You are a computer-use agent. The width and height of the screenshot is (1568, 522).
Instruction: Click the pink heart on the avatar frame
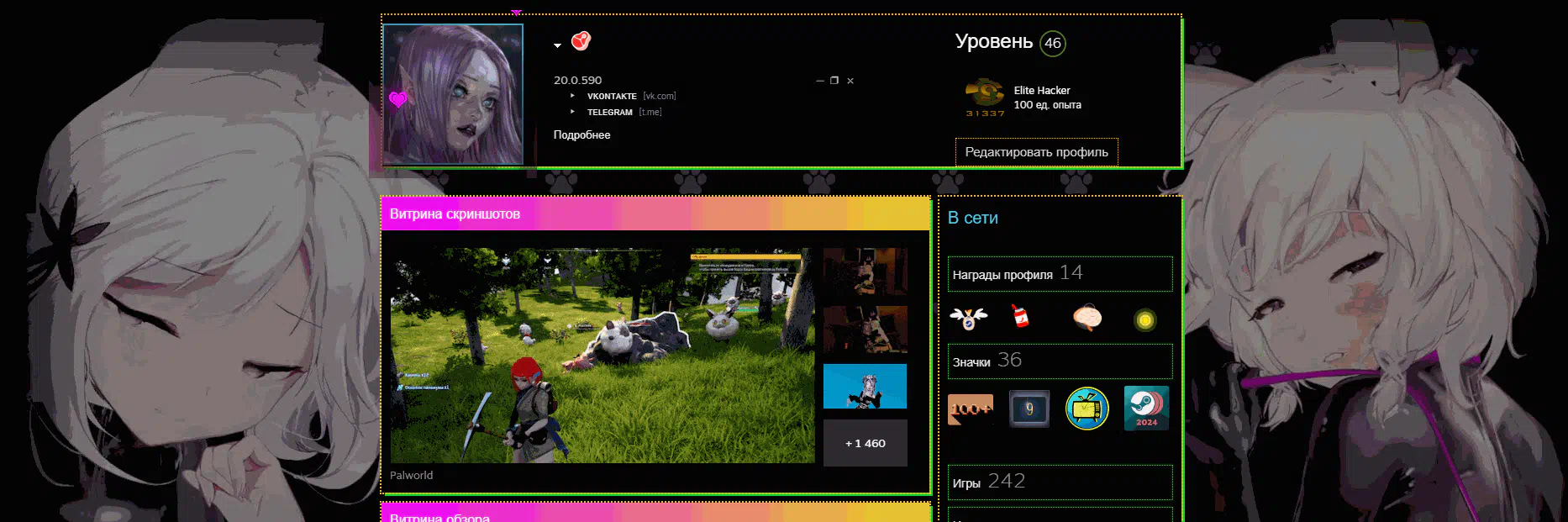tap(398, 99)
